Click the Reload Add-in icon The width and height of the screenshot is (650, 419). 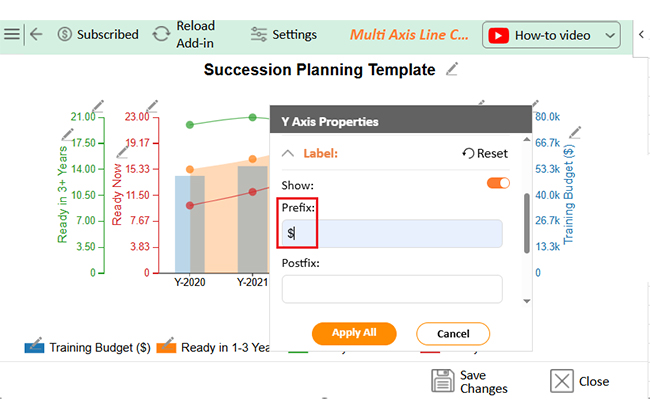click(161, 34)
